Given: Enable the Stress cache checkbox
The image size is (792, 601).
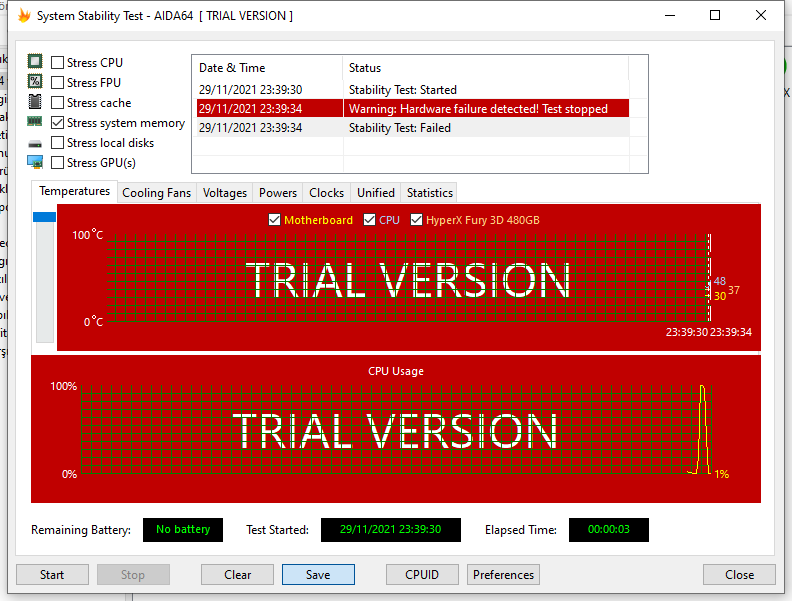Looking at the screenshot, I should coord(58,103).
